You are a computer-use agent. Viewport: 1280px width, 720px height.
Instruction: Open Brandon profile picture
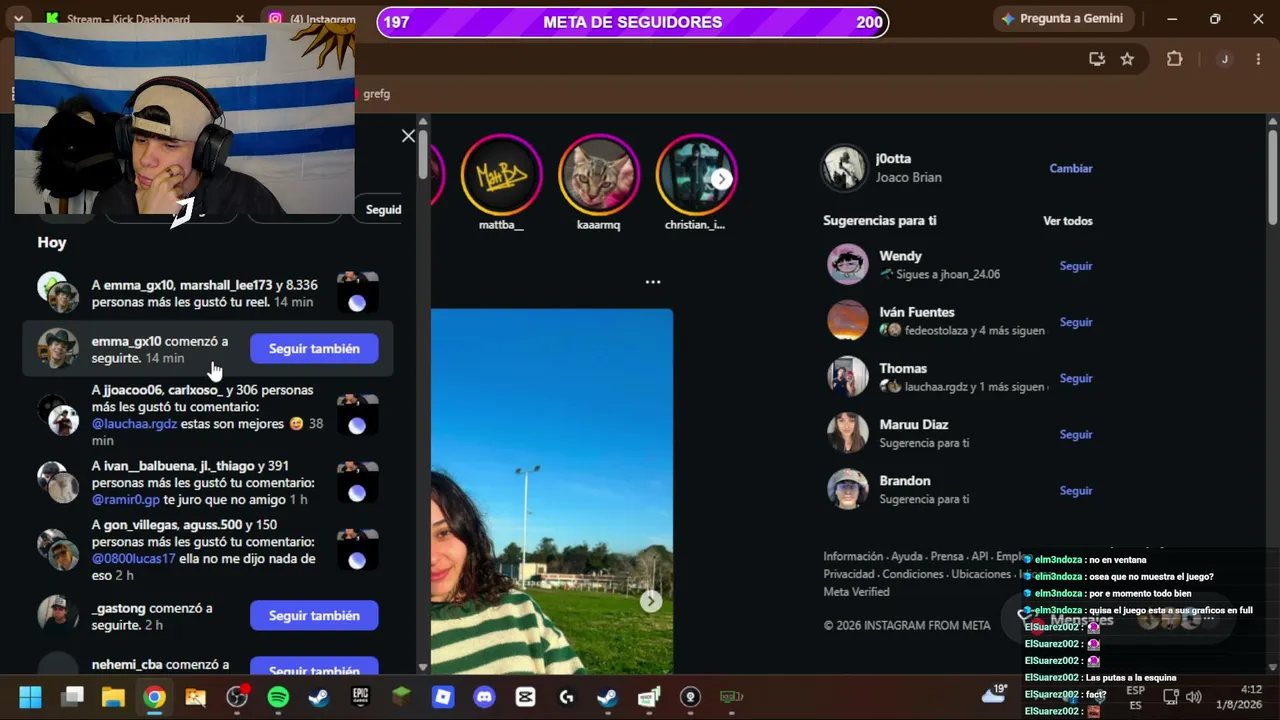coord(848,489)
